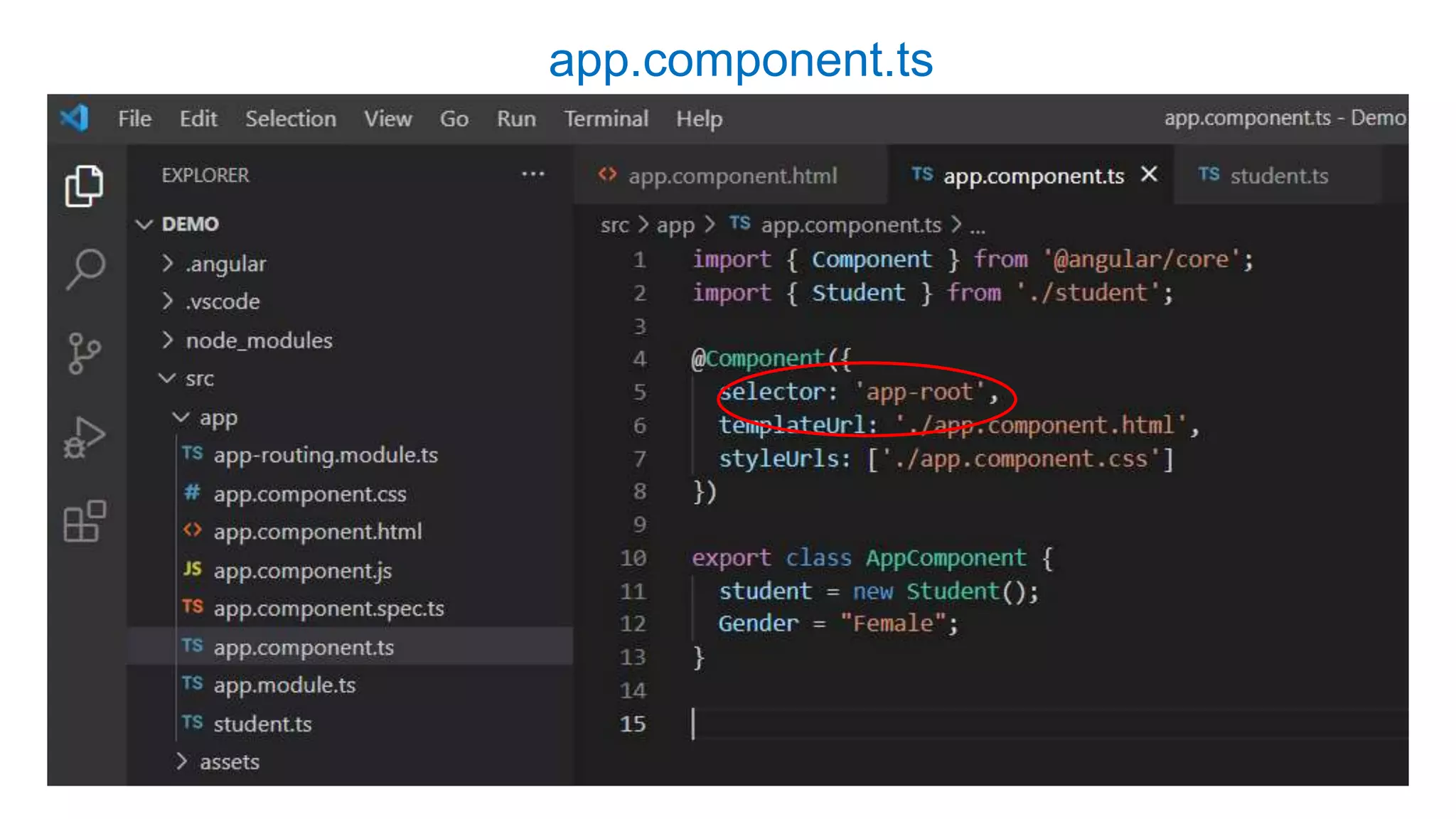
Task: Click the styleUrls property
Action: coord(778,459)
